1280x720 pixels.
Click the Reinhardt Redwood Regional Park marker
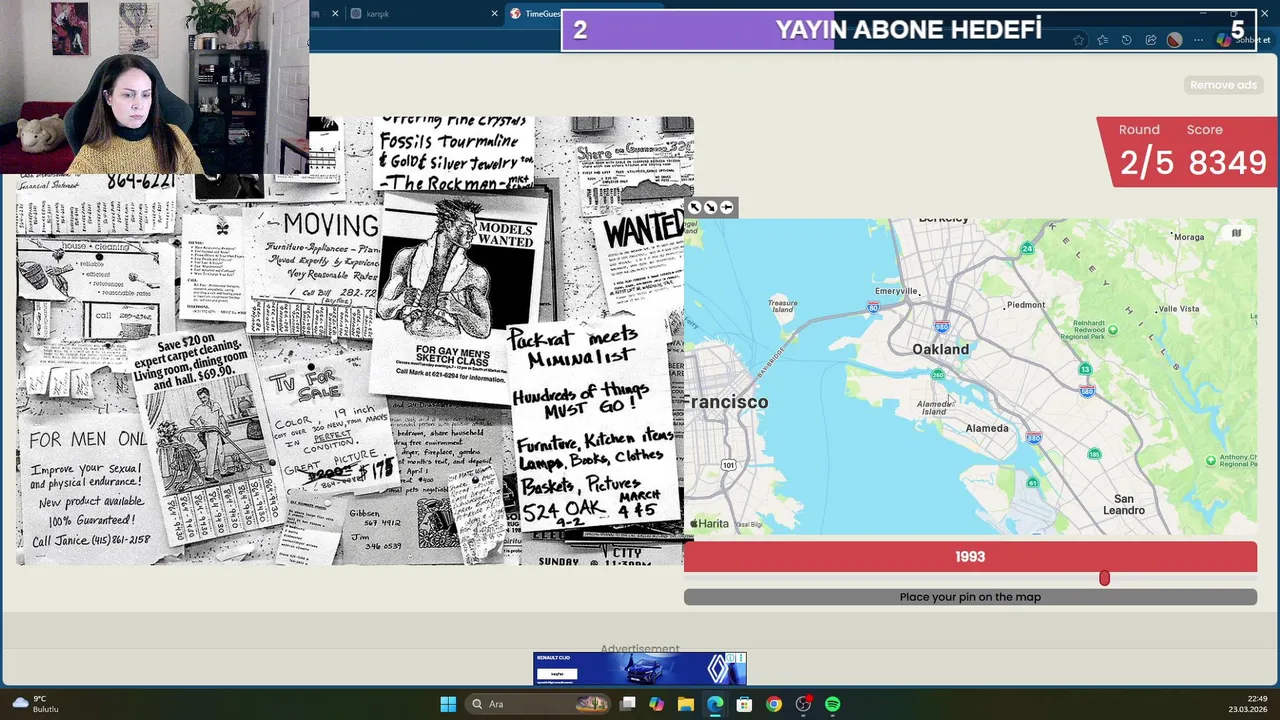pyautogui.click(x=1113, y=330)
